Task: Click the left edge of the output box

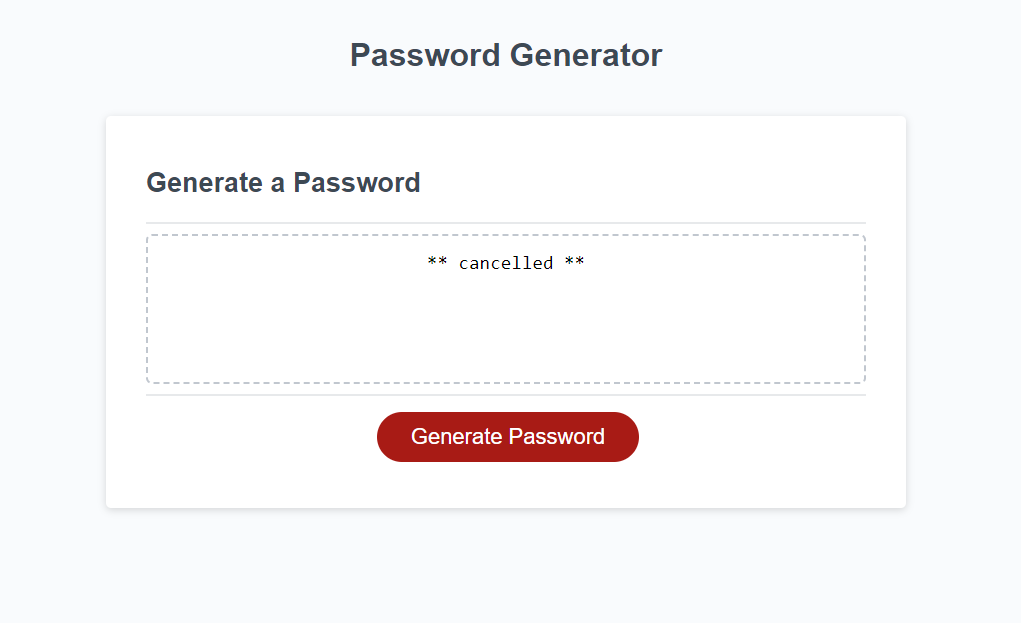Action: pyautogui.click(x=147, y=308)
